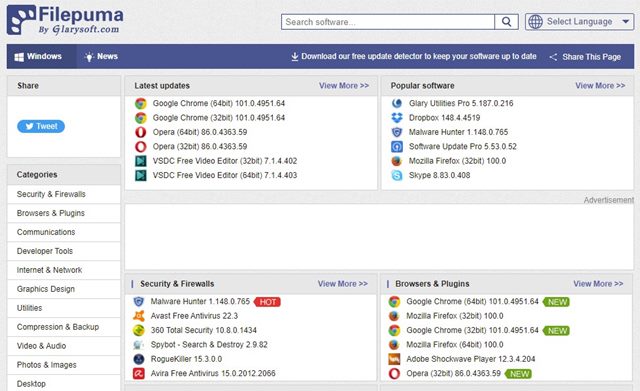Click the search magnifier icon button
This screenshot has height=391, width=640.
[506, 22]
